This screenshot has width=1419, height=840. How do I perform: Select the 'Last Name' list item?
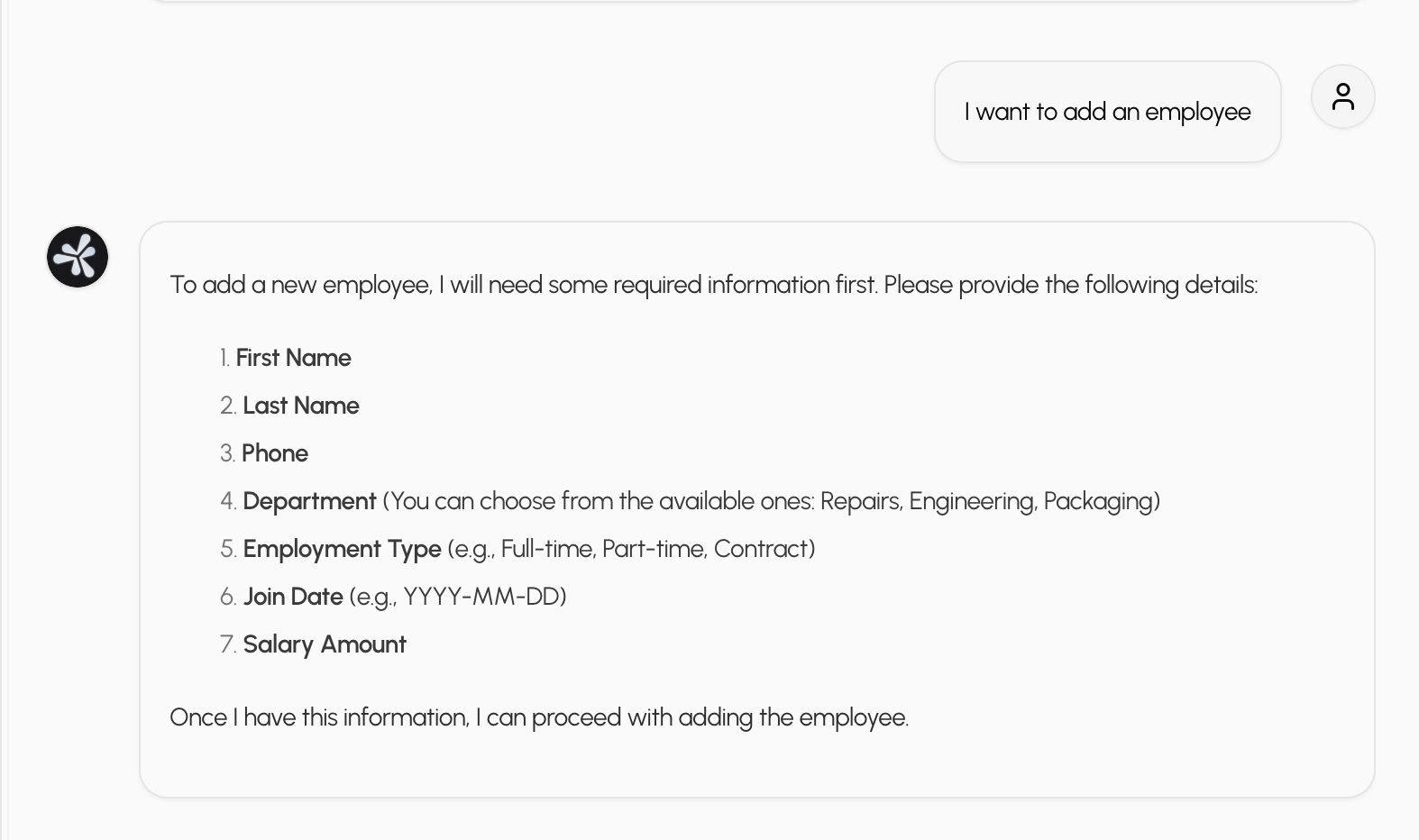[301, 406]
